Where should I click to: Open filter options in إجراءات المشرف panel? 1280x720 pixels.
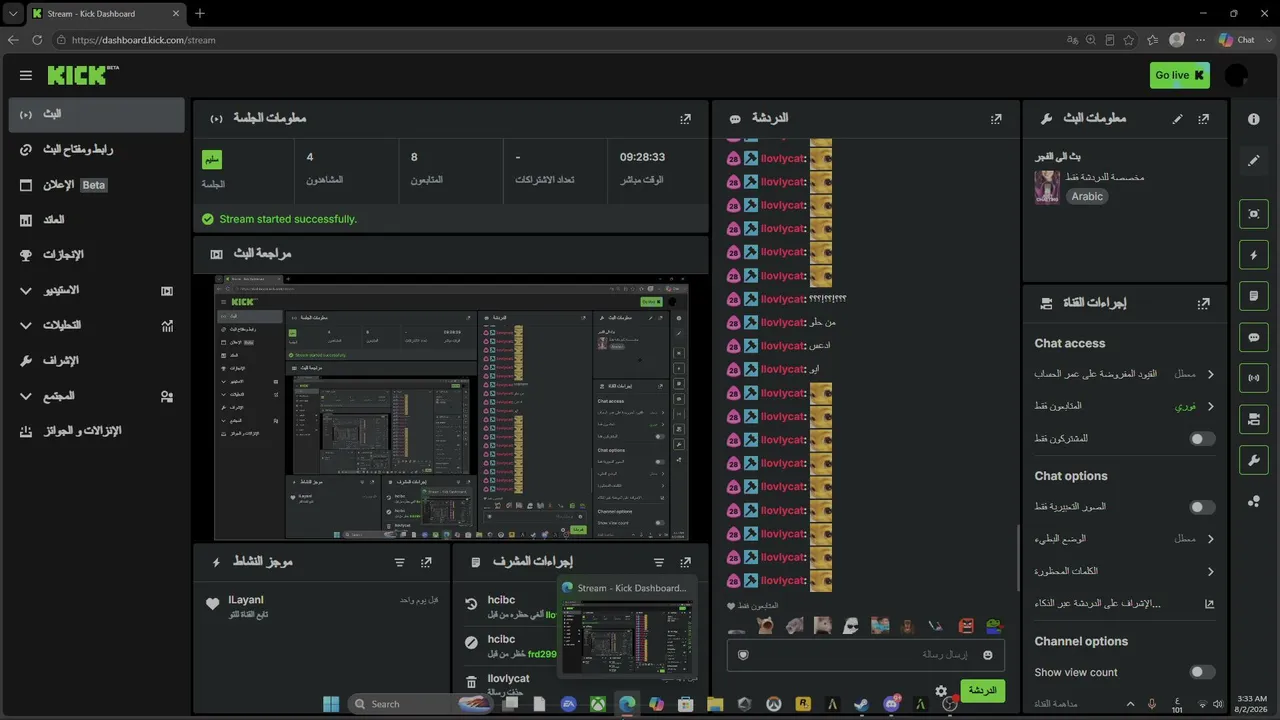[659, 563]
